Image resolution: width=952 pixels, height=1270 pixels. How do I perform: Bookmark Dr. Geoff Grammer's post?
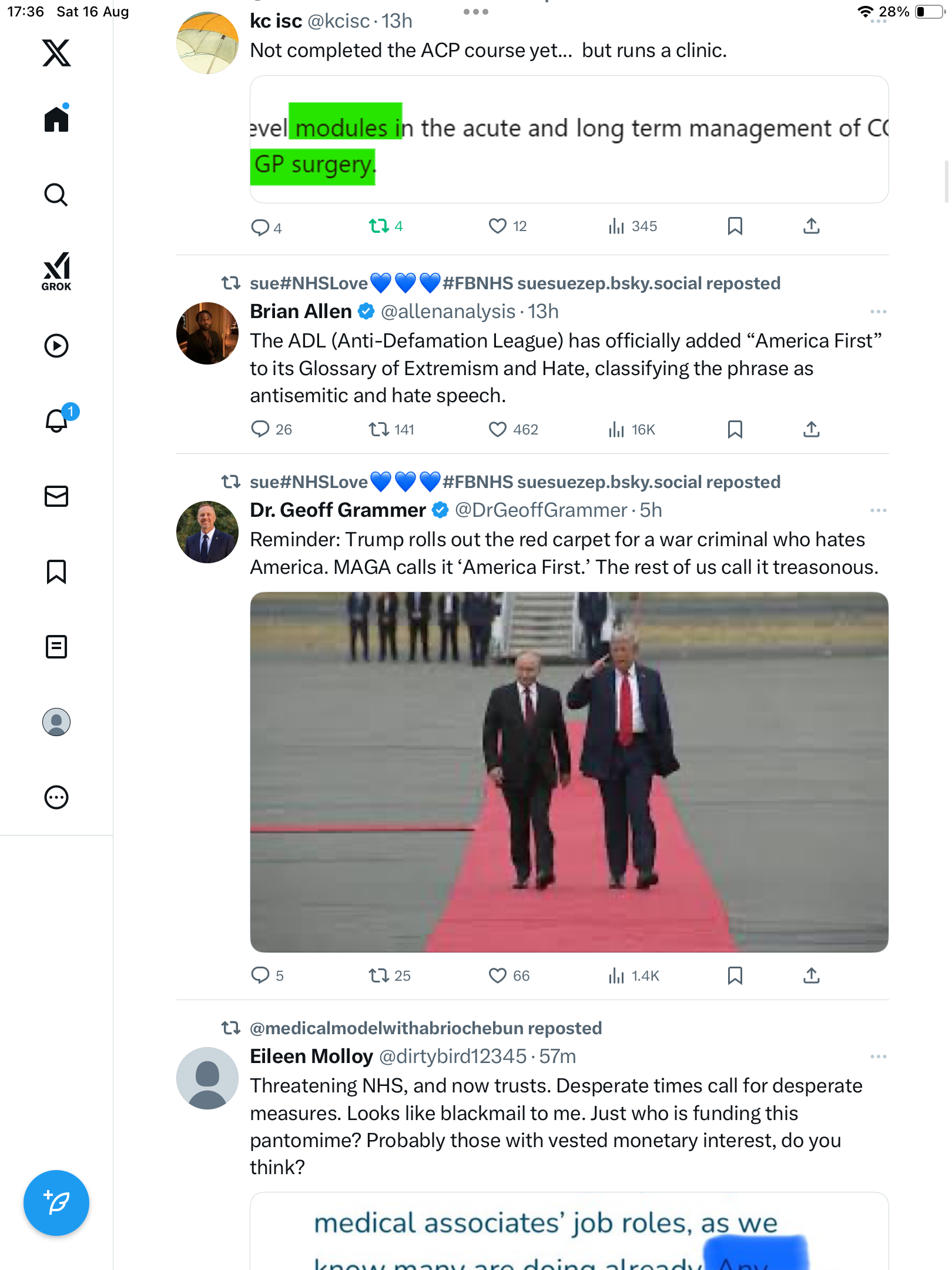735,976
